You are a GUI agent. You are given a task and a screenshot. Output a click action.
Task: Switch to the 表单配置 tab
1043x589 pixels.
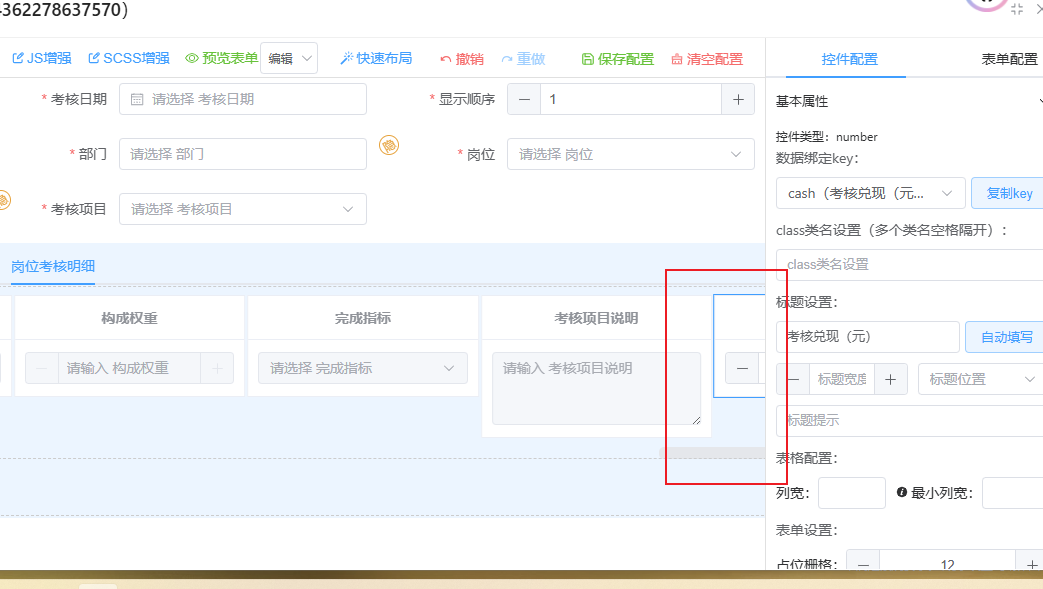click(1008, 59)
